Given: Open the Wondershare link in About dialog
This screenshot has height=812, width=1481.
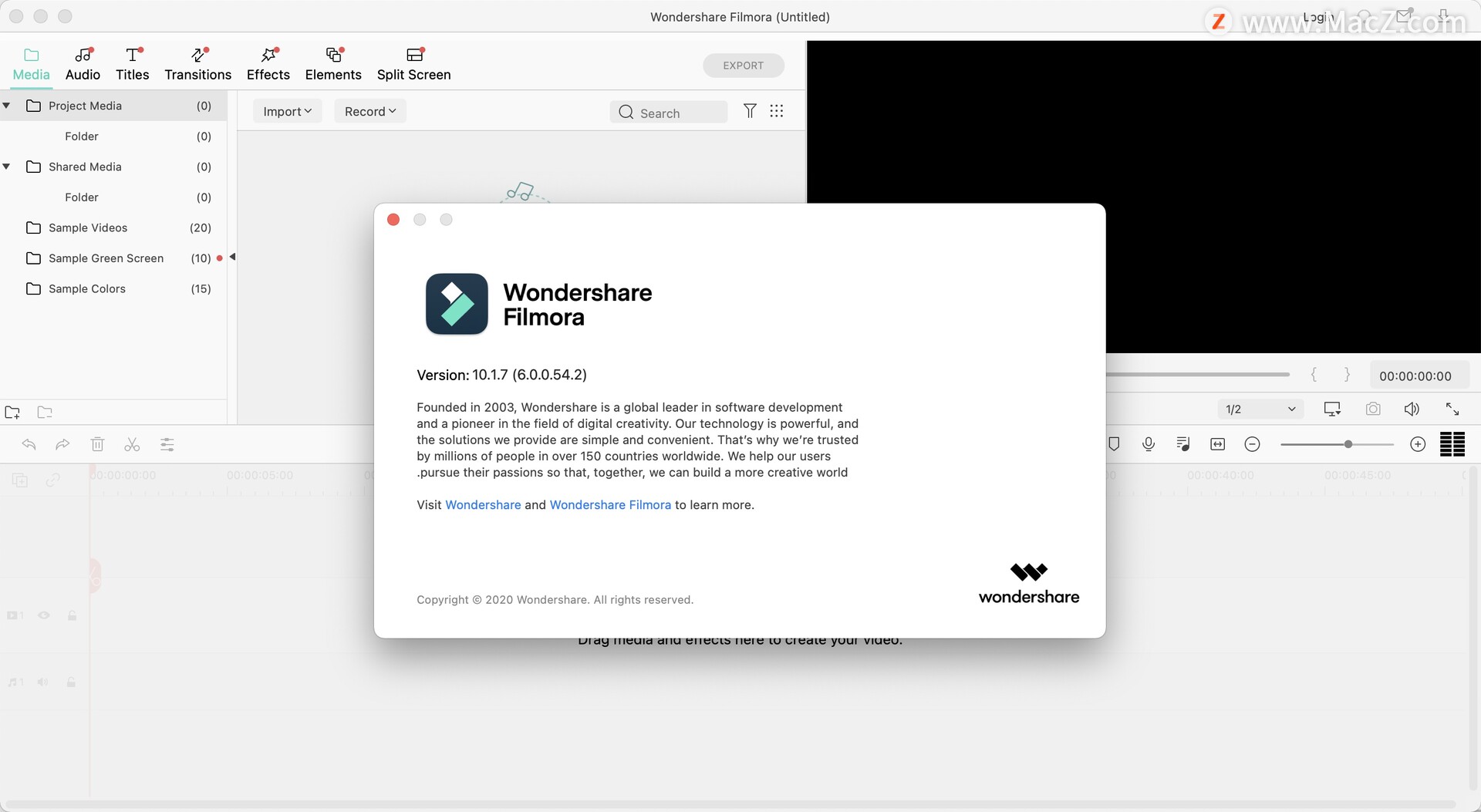Looking at the screenshot, I should (483, 505).
